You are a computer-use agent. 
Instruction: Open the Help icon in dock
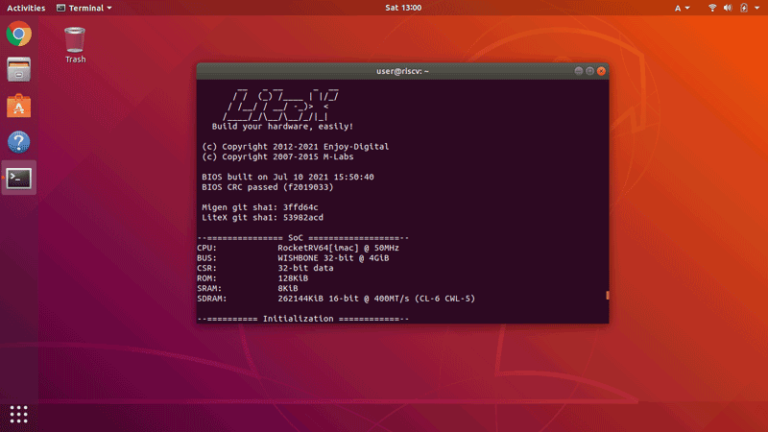coord(19,142)
